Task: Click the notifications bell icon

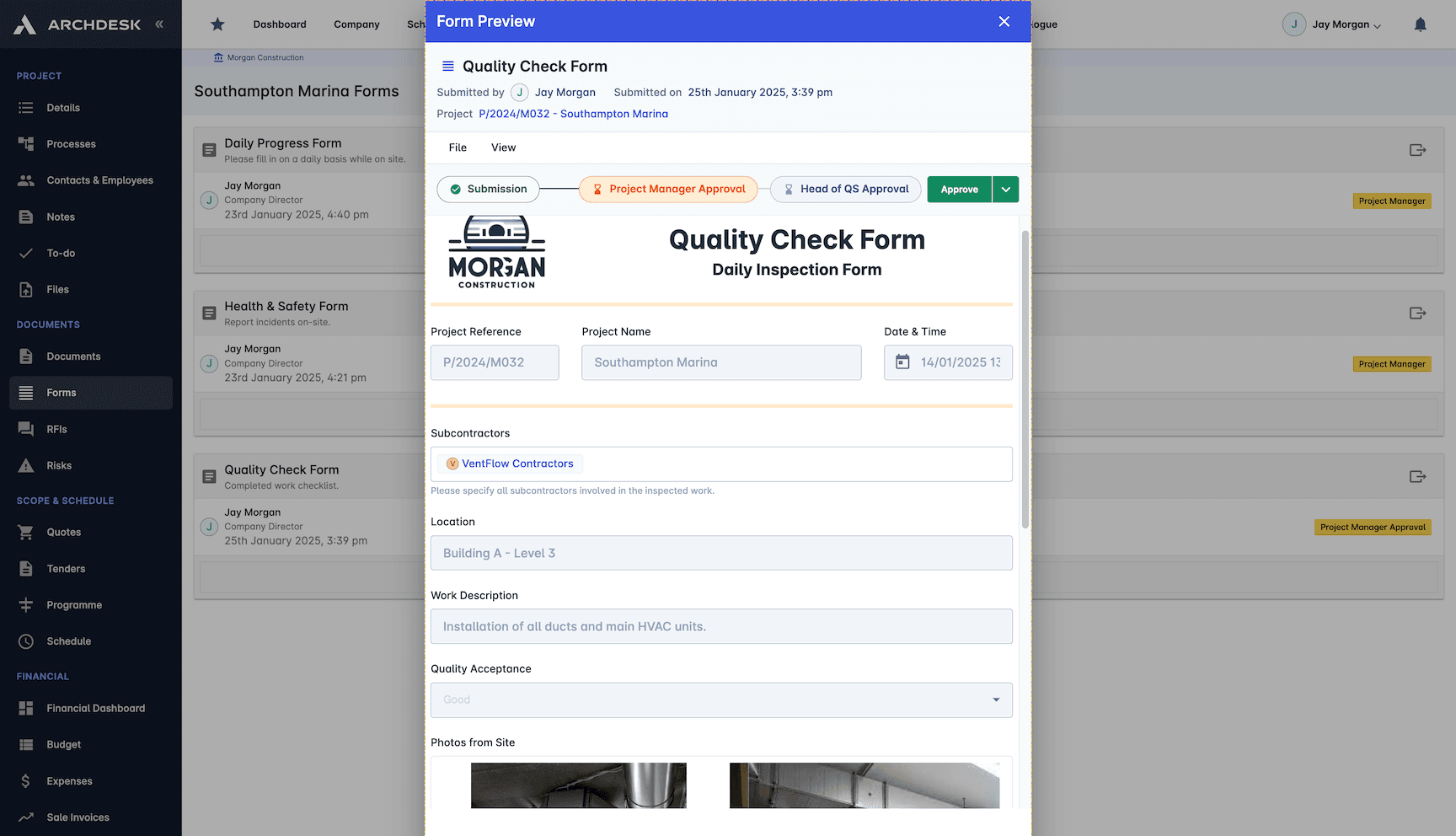Action: 1420,24
